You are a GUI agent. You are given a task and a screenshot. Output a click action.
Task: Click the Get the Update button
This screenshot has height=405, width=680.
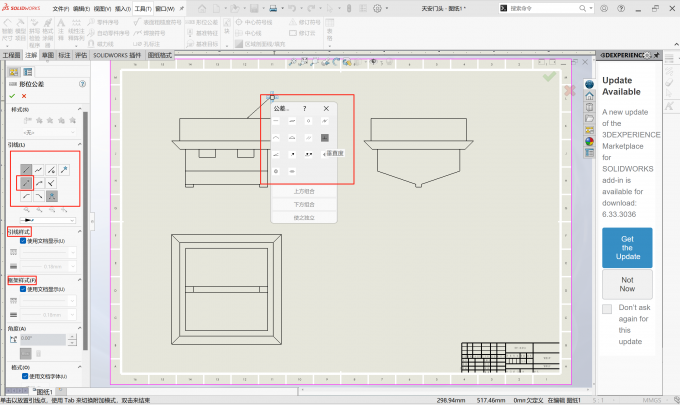pyautogui.click(x=627, y=248)
